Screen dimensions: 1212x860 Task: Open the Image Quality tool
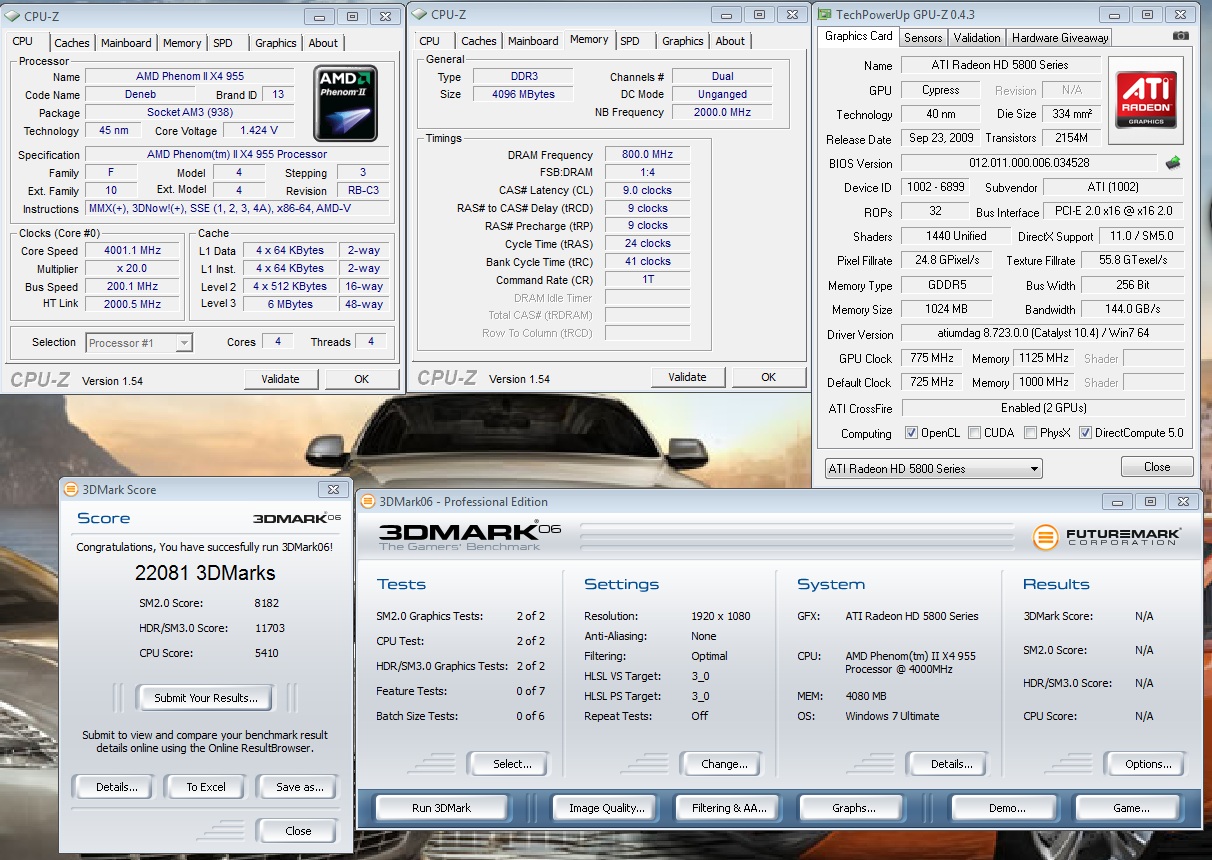point(607,808)
